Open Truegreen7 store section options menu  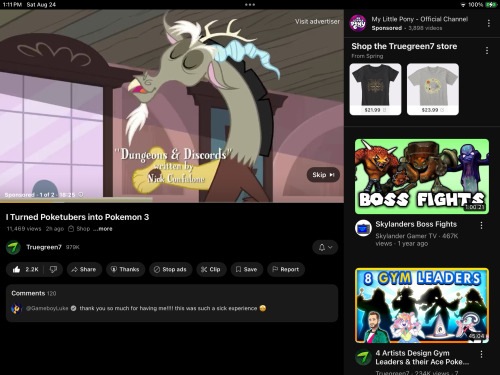point(487,51)
